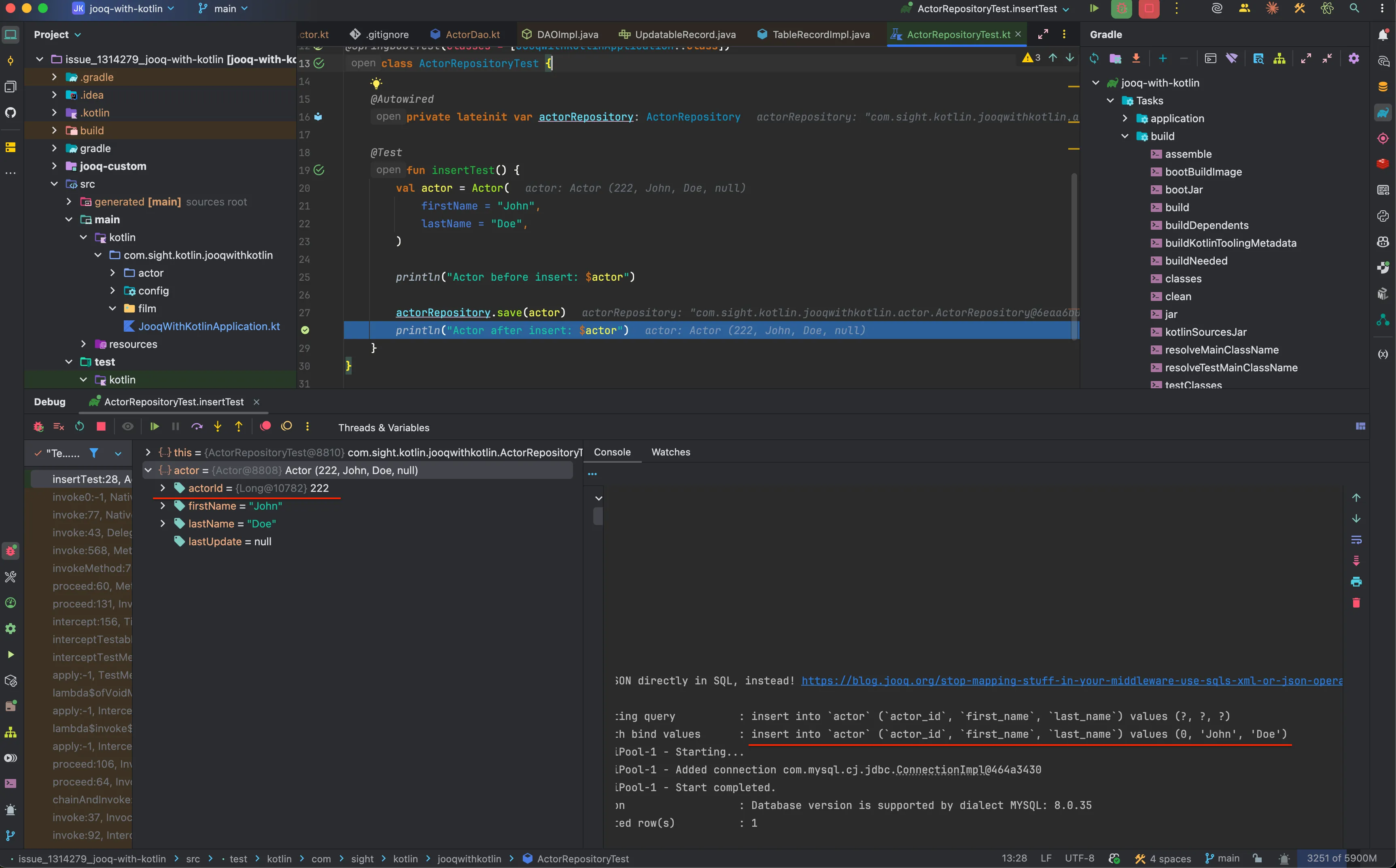Collapse the actor variable node
Image resolution: width=1396 pixels, height=868 pixels.
pos(148,470)
